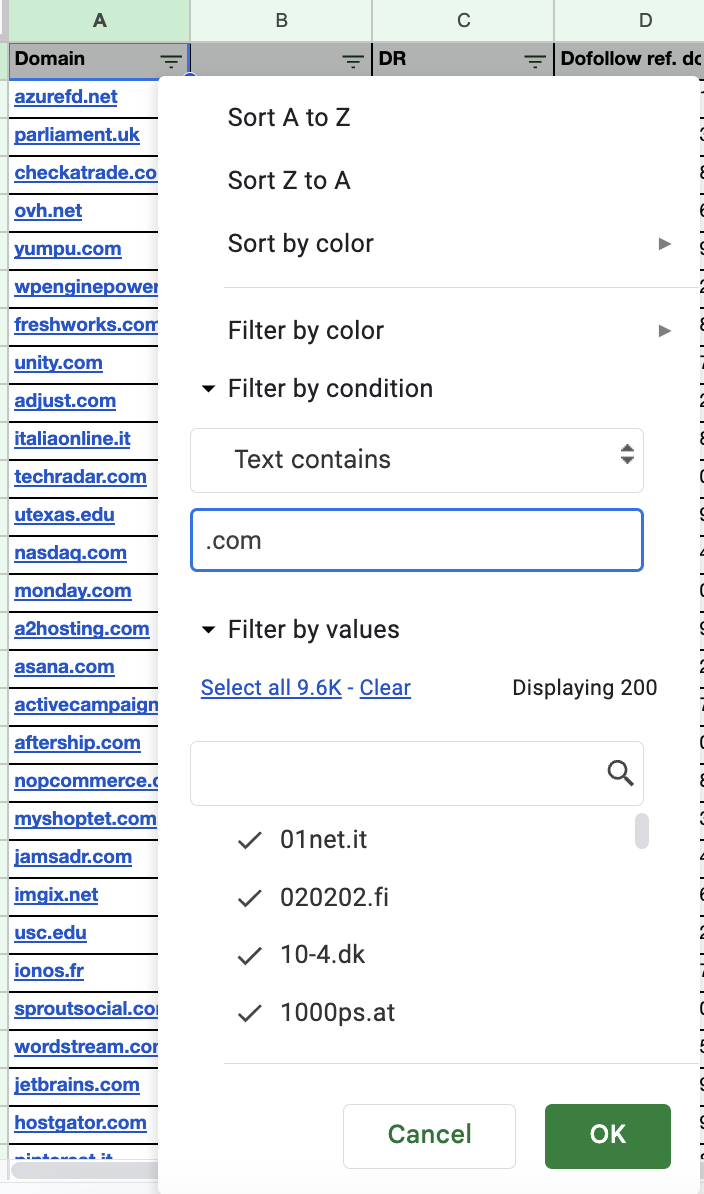704x1194 pixels.
Task: Expand Sort by color submenu
Action: coord(664,244)
